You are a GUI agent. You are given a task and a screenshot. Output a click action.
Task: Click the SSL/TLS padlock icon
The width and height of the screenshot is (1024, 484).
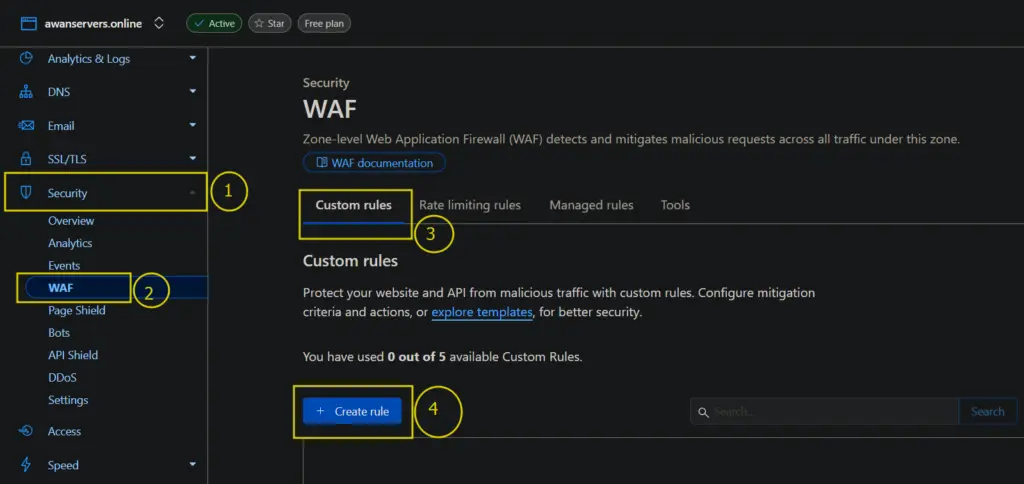(26, 159)
